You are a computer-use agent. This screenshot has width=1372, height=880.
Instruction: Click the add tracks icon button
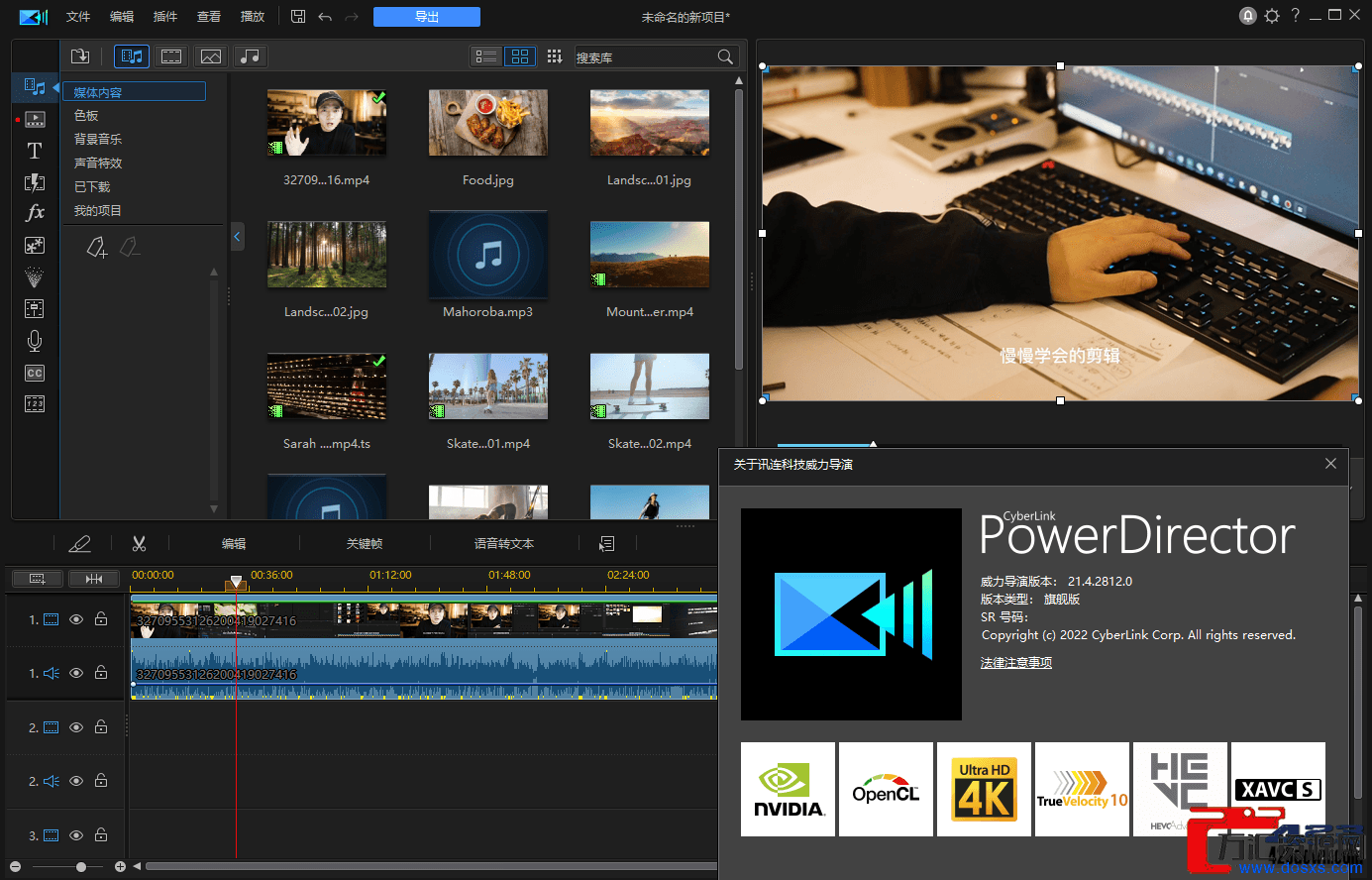(37, 578)
